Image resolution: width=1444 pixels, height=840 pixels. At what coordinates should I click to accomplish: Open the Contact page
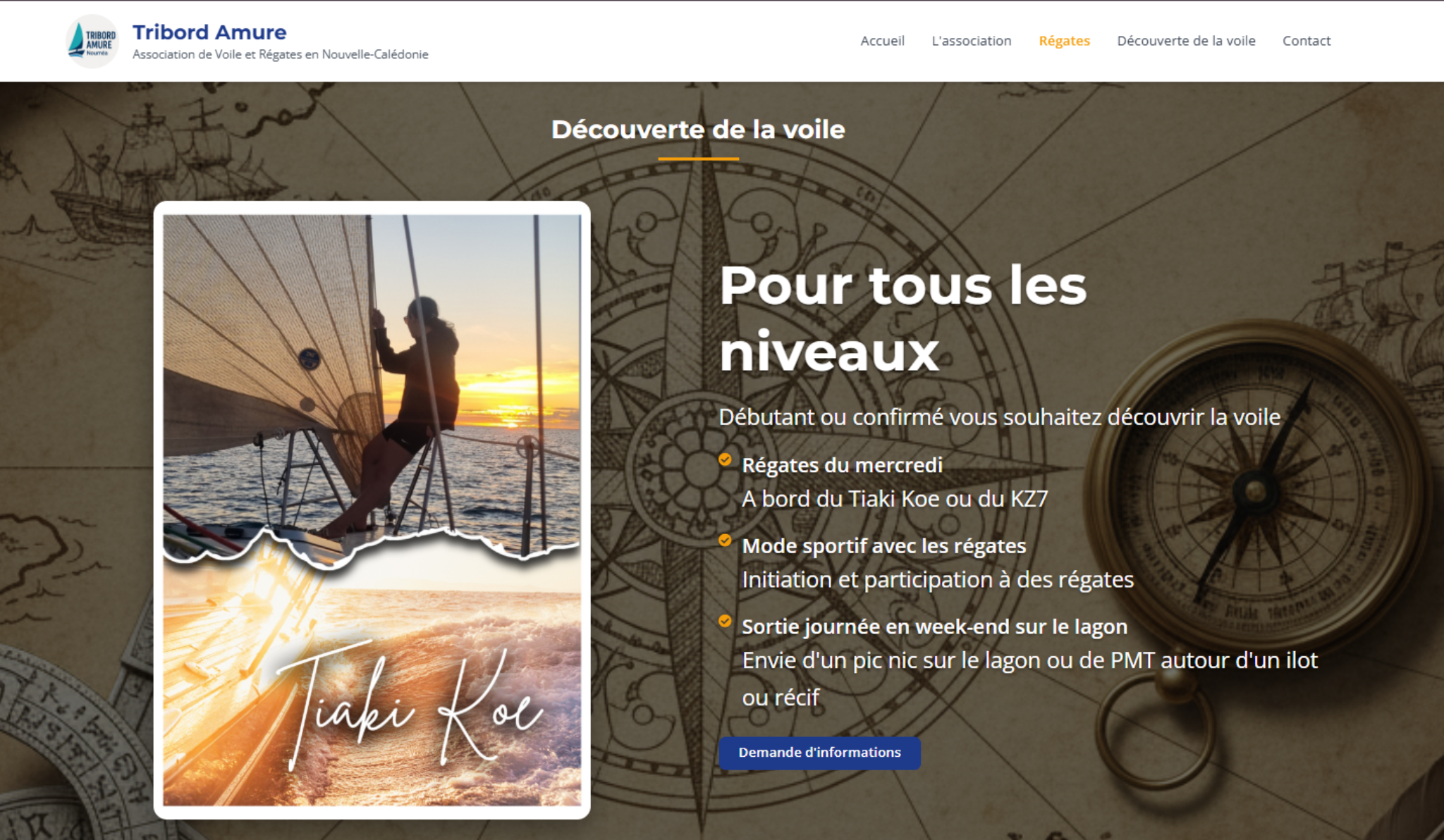click(x=1307, y=41)
